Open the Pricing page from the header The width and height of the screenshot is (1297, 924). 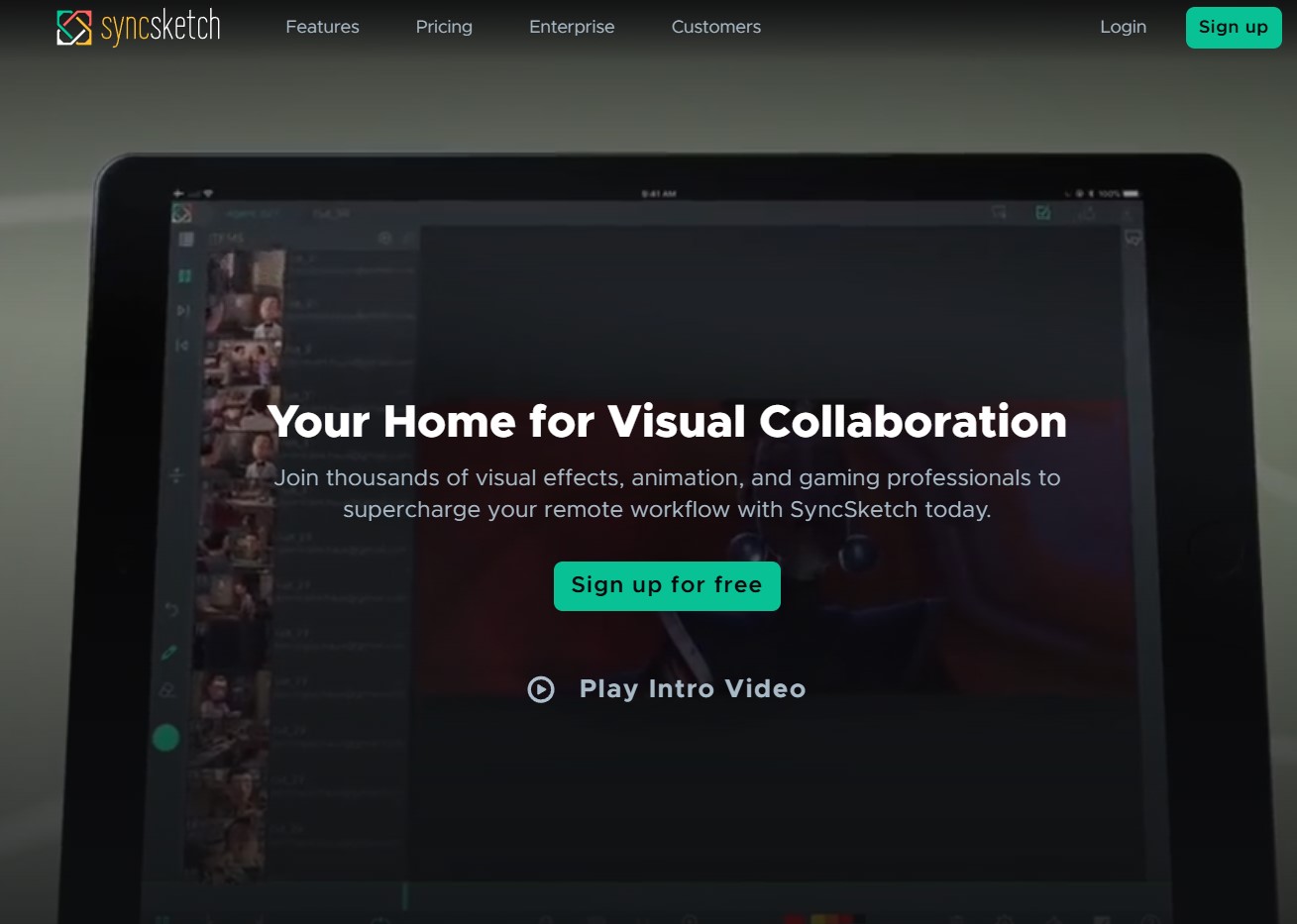444,27
